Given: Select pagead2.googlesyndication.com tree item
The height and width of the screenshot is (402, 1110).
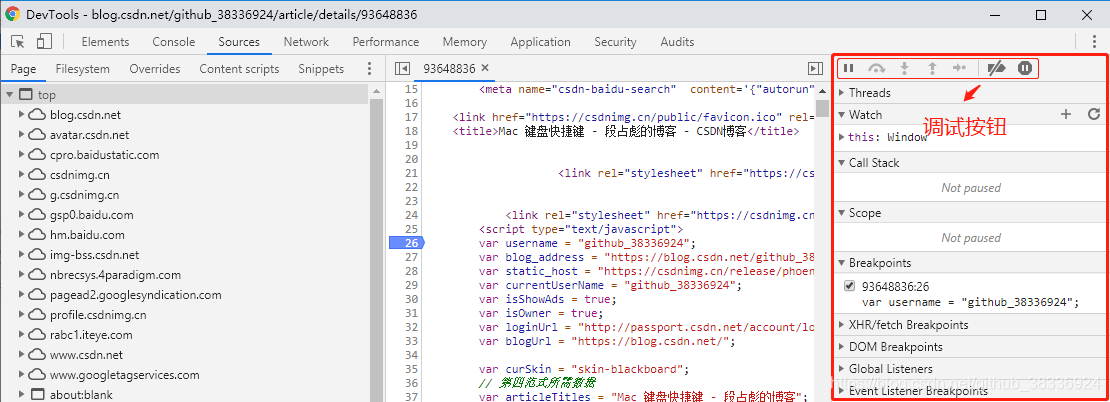Looking at the screenshot, I should coord(135,295).
